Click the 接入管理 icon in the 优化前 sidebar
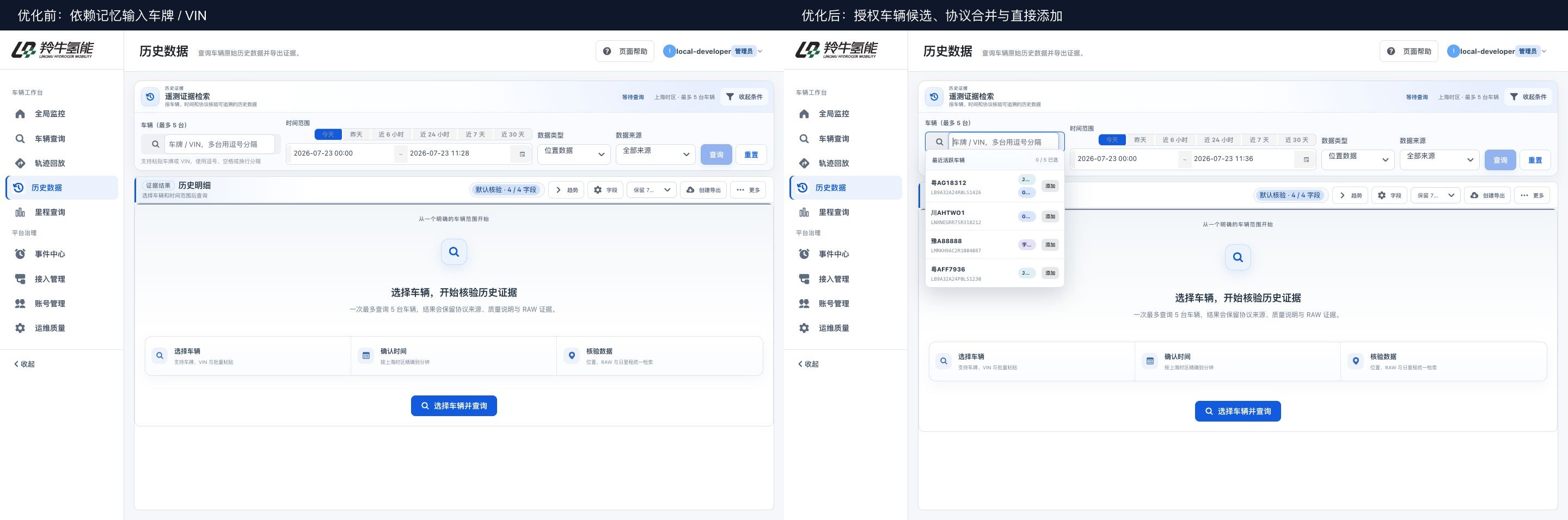This screenshot has height=520, width=1568. tap(20, 279)
